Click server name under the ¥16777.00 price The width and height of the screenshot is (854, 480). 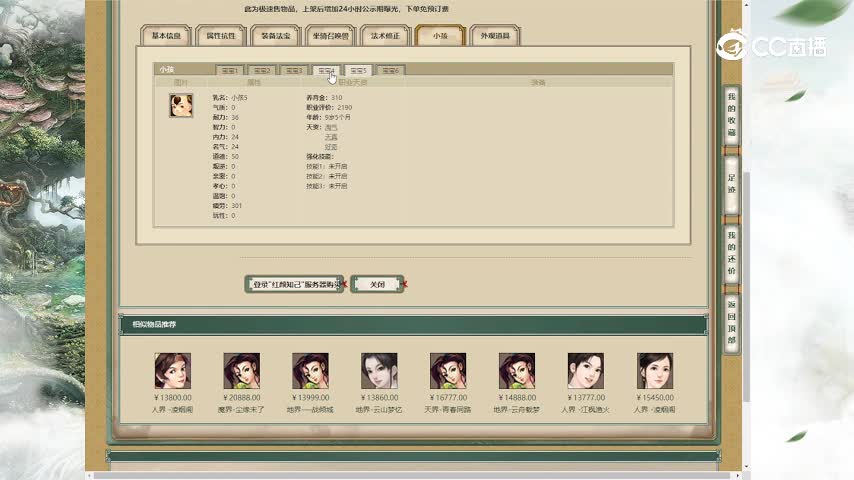tap(448, 409)
